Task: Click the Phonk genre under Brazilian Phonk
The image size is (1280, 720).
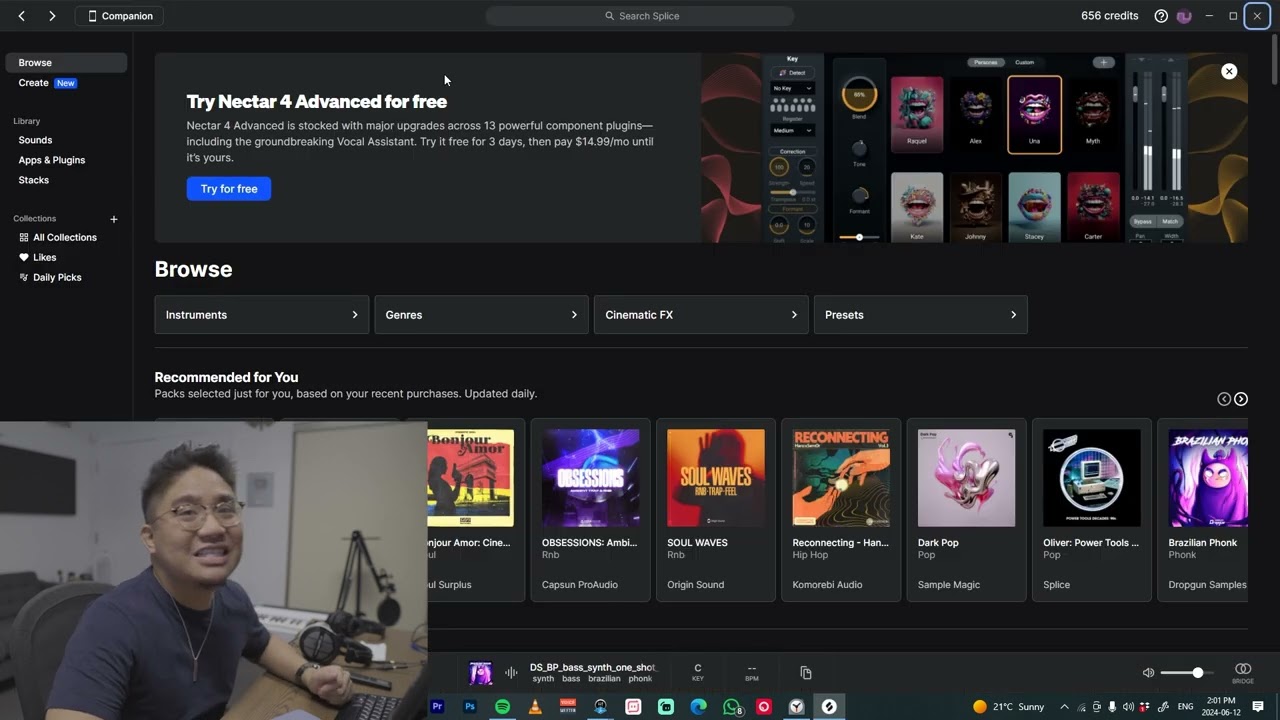Action: (x=1183, y=555)
